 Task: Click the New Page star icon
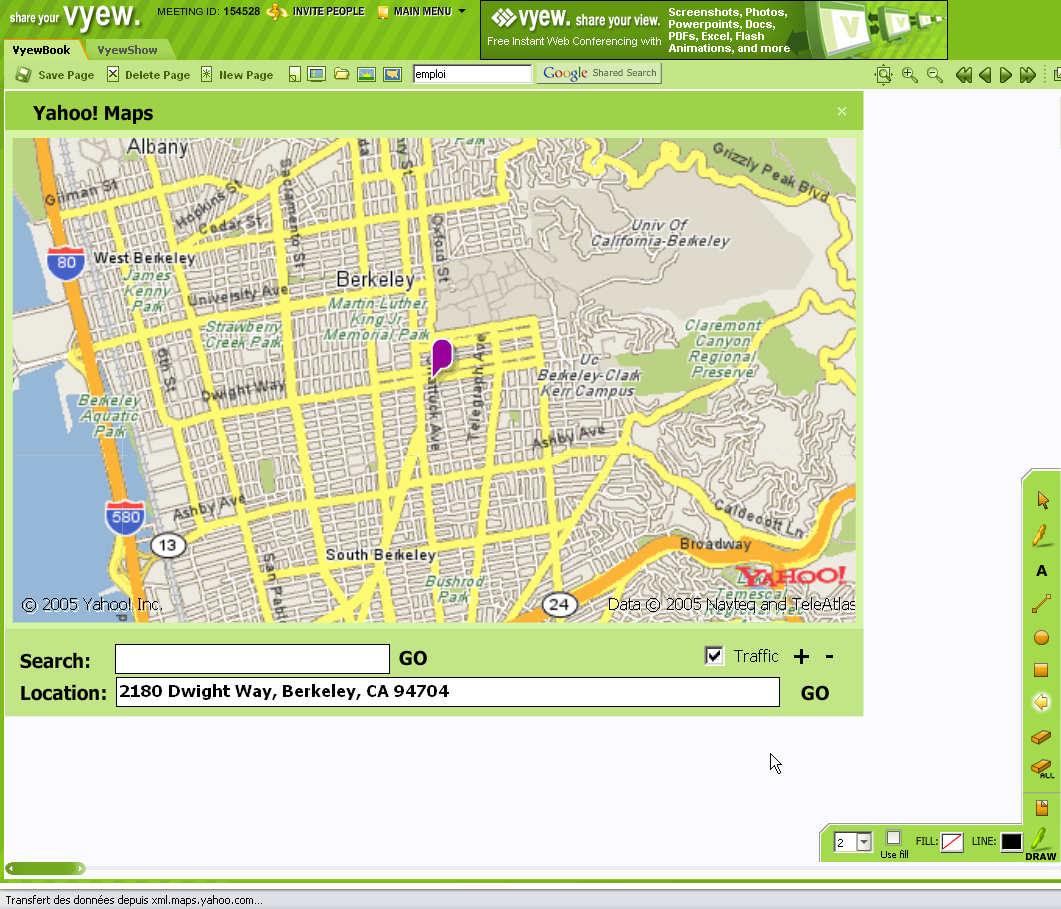point(206,74)
